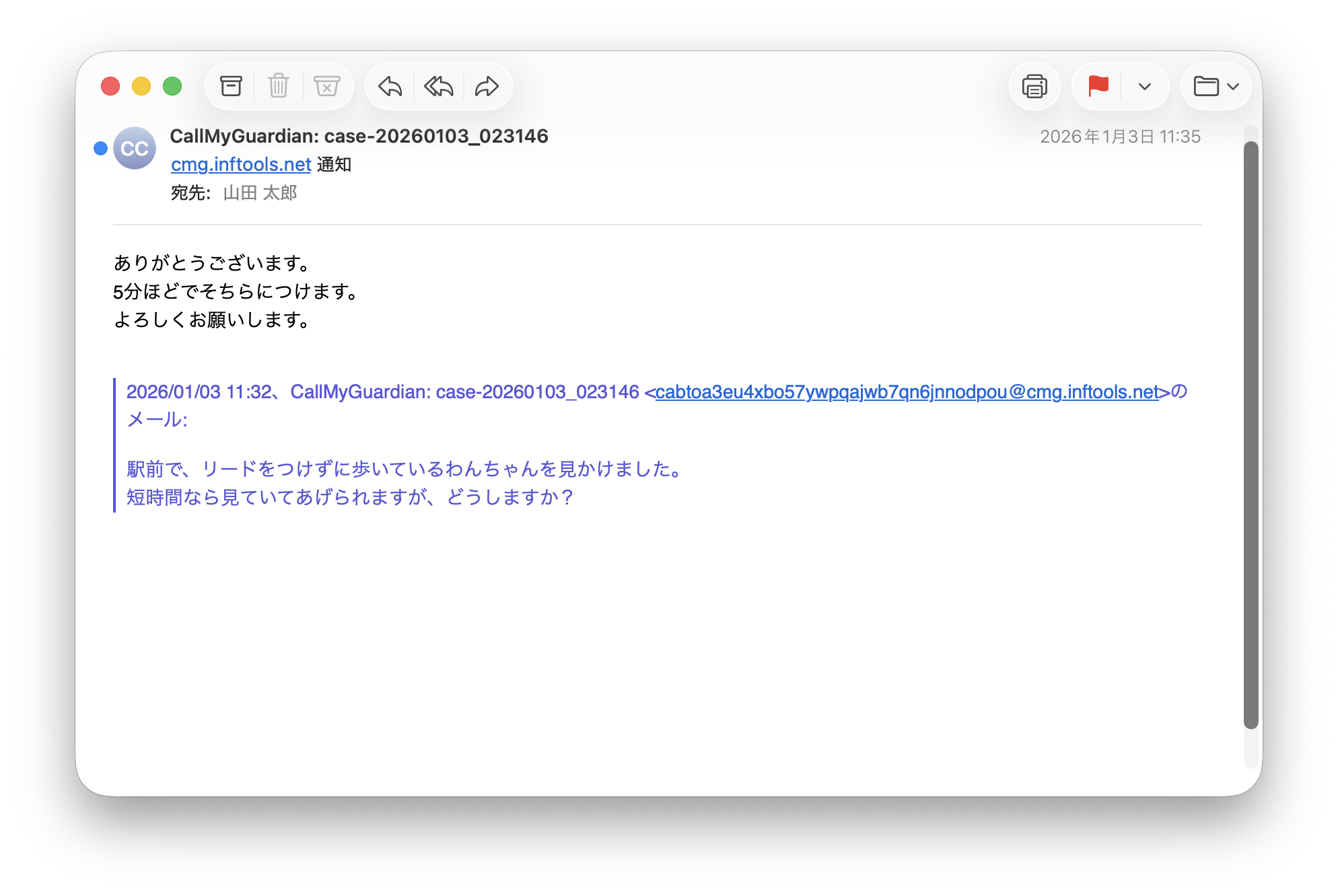This screenshot has width=1338, height=896.
Task: Toggle the blue unread indicator dot
Action: (100, 148)
